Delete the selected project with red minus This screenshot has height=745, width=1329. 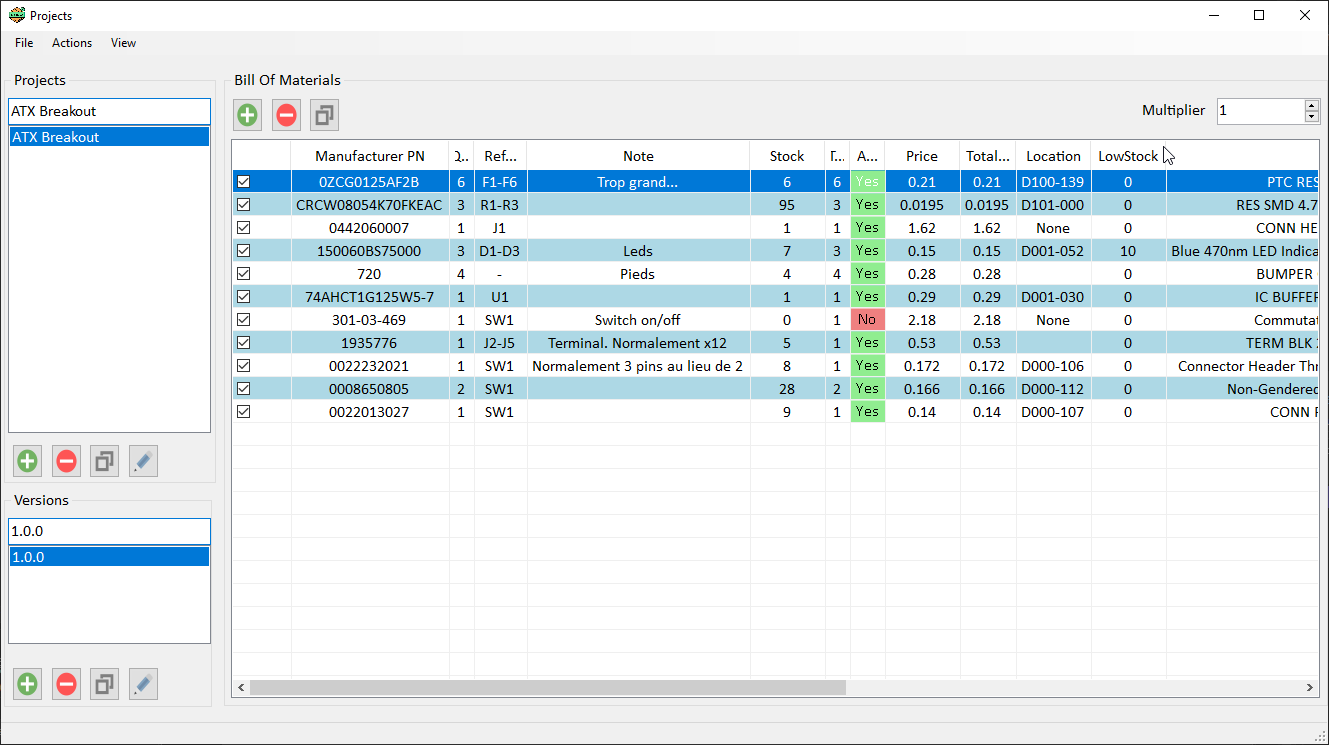tap(66, 461)
